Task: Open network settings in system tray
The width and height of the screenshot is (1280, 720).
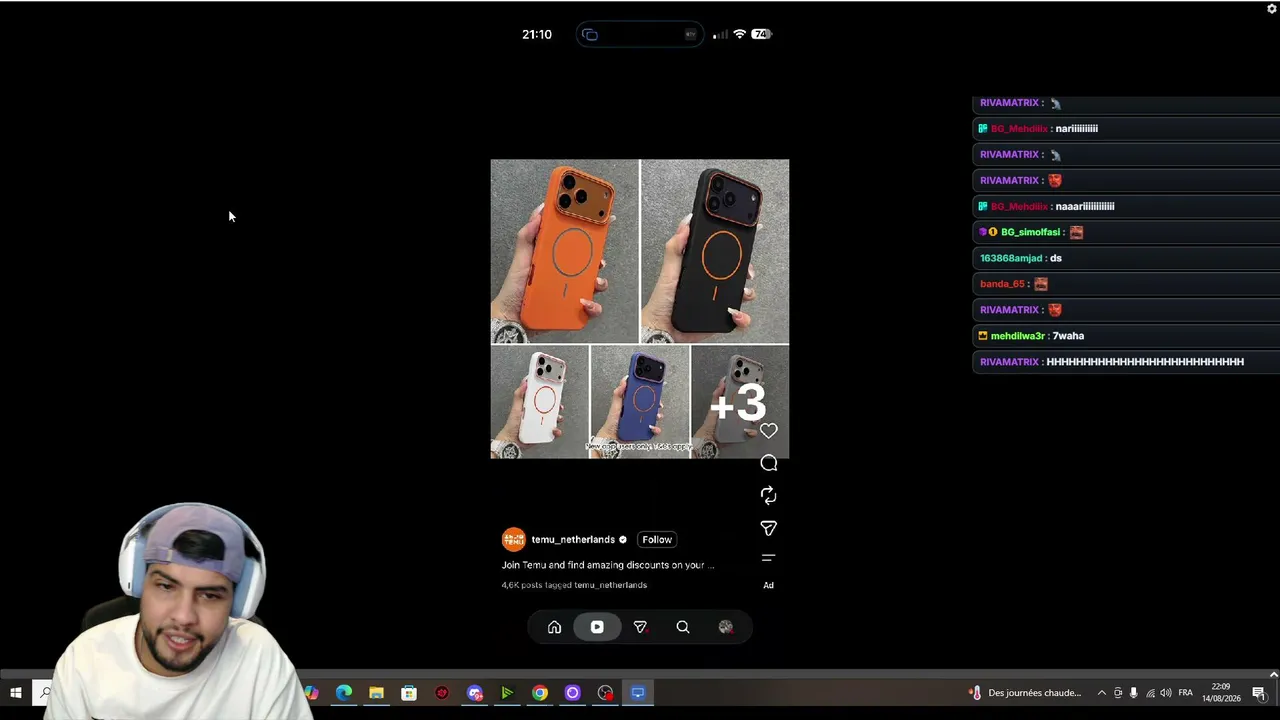Action: coord(1150,693)
